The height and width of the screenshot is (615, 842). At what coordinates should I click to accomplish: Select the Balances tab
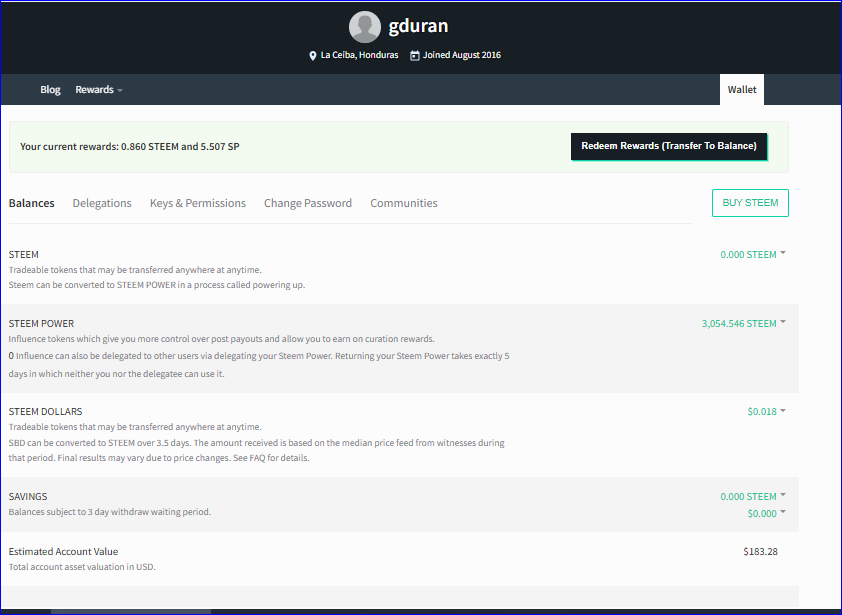pos(32,203)
